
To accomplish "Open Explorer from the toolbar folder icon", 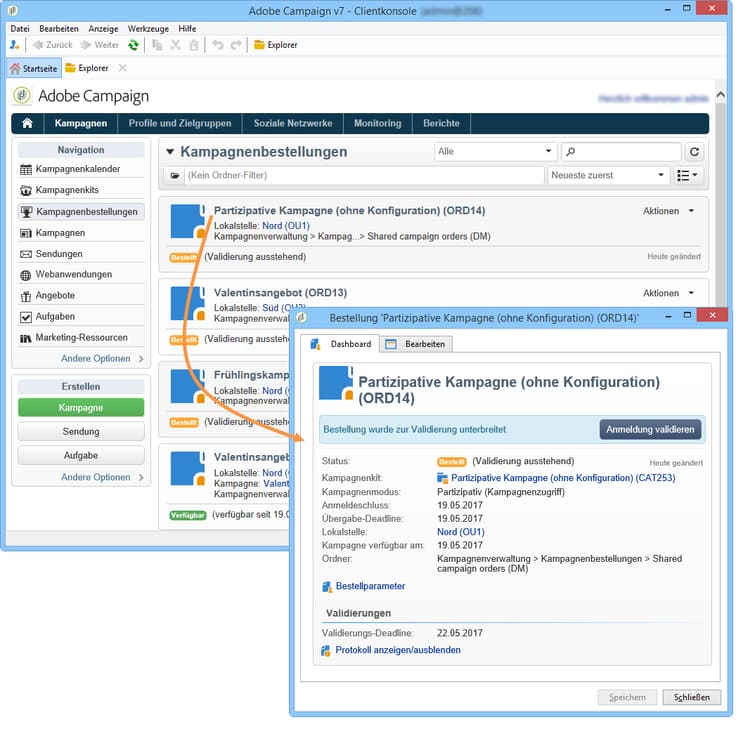I will 276,45.
